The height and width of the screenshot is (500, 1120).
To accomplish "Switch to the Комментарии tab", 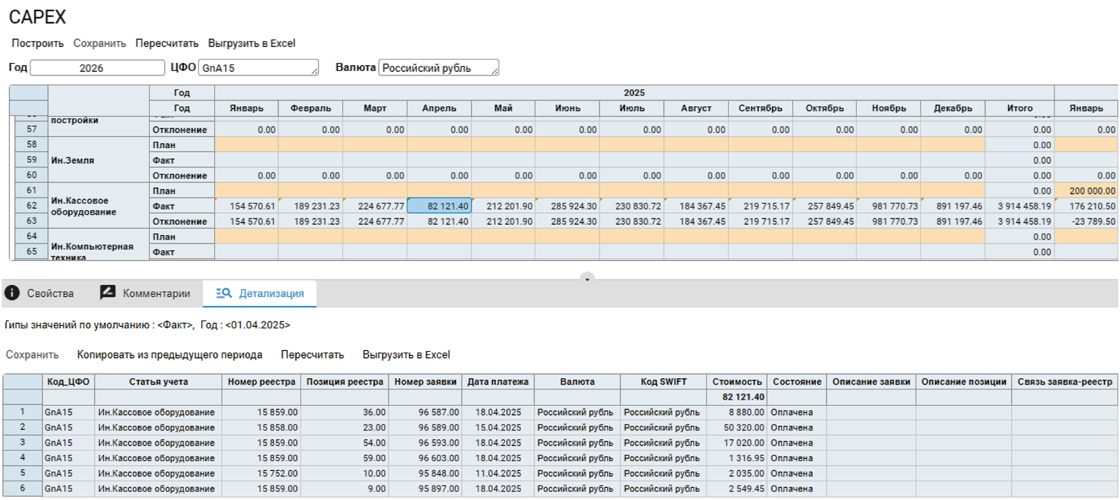I will tap(155, 293).
